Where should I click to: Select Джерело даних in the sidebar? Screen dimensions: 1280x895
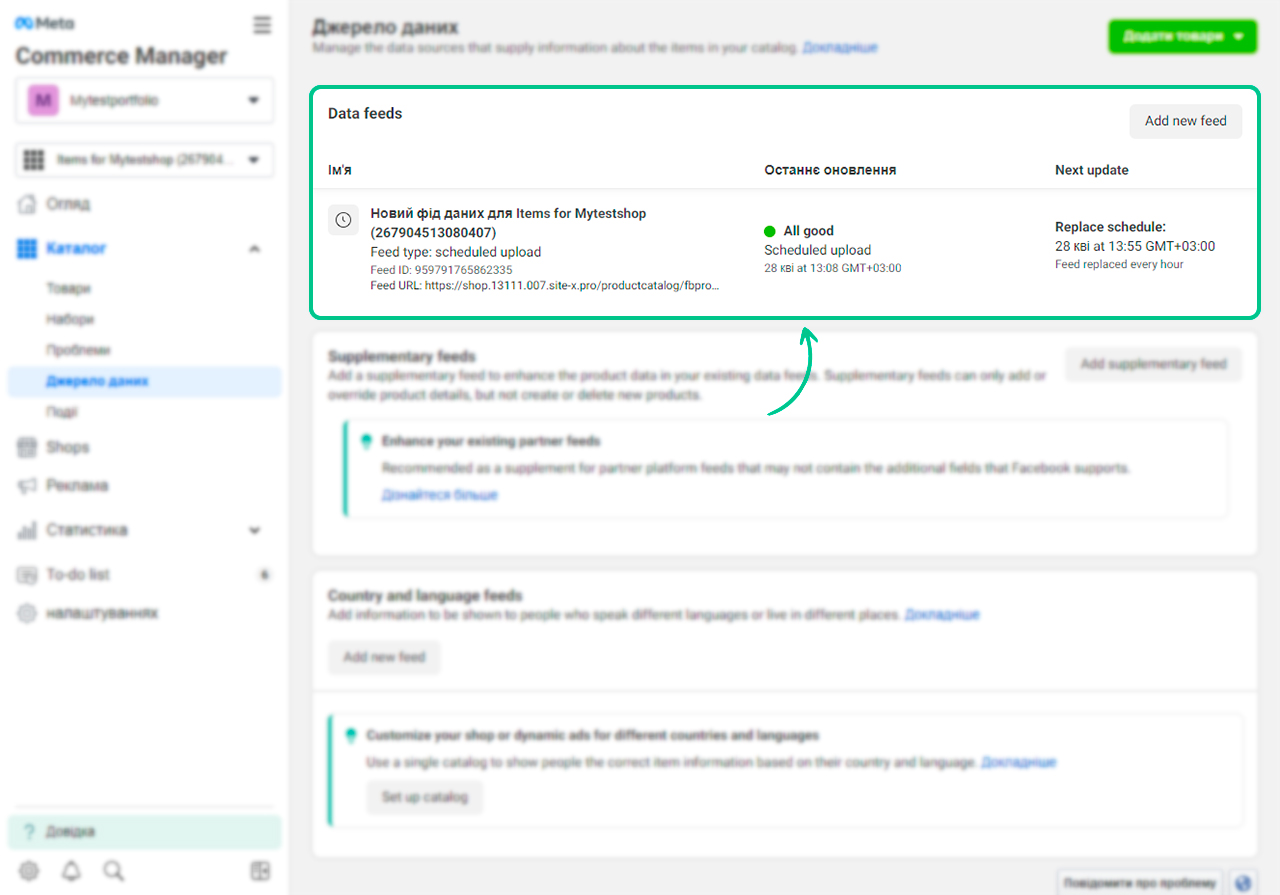click(x=145, y=381)
